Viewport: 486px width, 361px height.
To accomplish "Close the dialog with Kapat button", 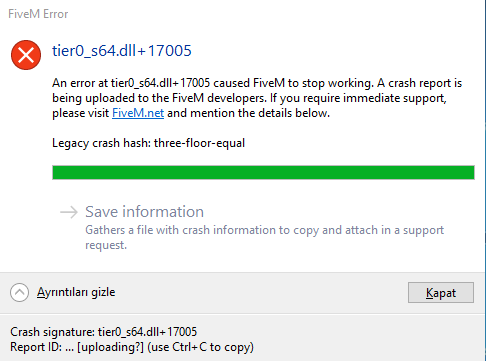I will click(x=441, y=293).
